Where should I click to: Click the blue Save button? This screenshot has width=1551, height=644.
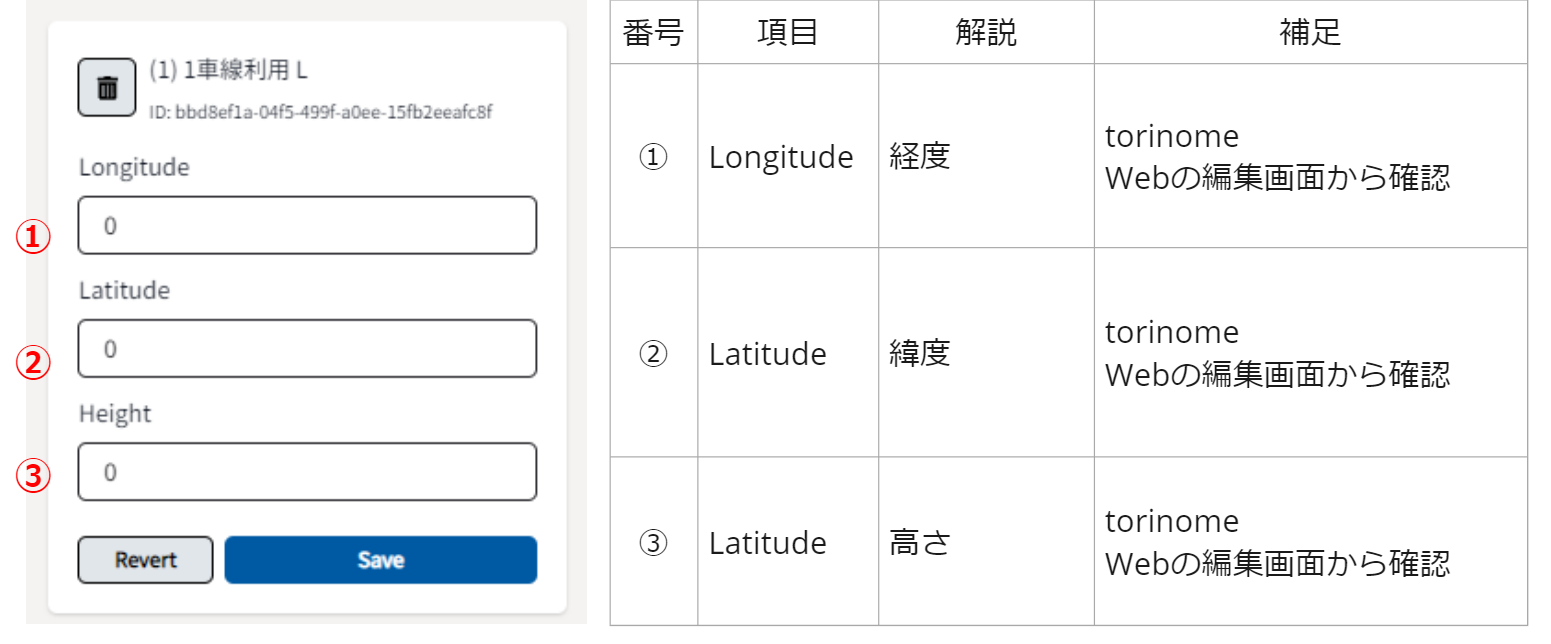(380, 560)
